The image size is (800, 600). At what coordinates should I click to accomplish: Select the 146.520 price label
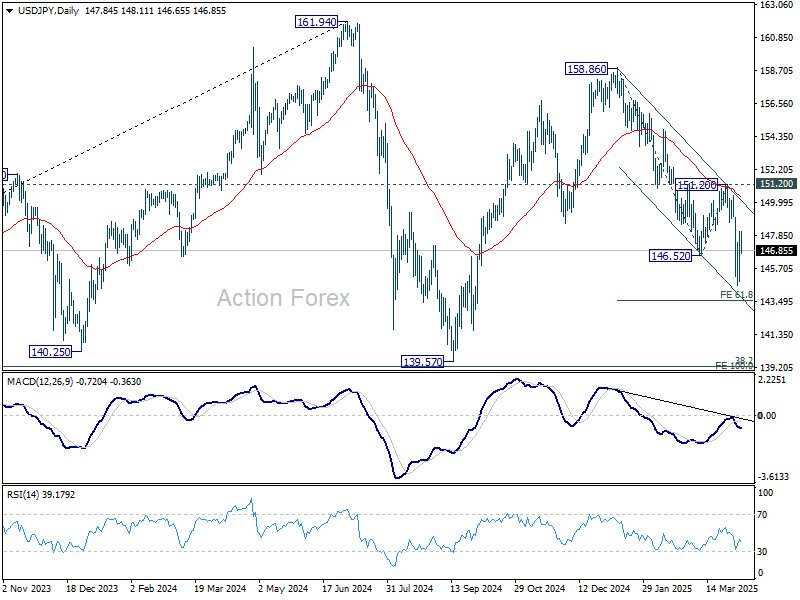670,256
